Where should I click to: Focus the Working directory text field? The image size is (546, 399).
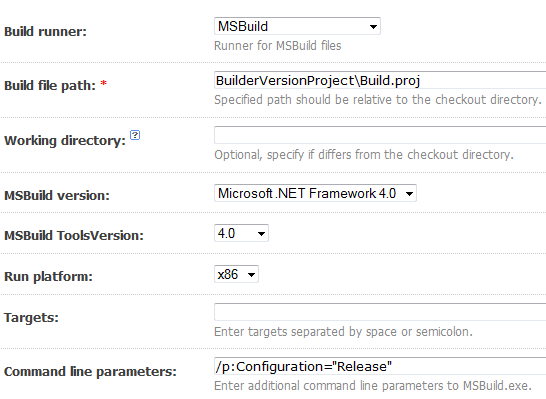pyautogui.click(x=380, y=135)
